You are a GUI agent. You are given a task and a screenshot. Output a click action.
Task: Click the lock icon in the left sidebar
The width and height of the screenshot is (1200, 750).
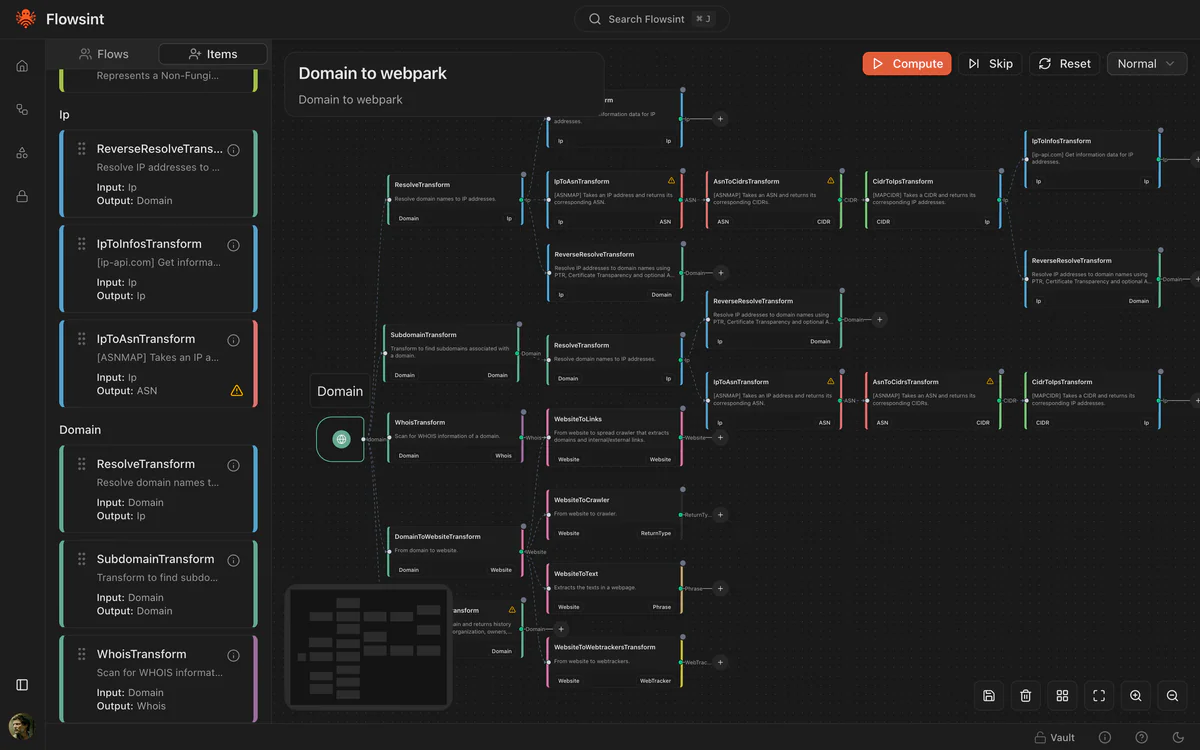click(22, 196)
